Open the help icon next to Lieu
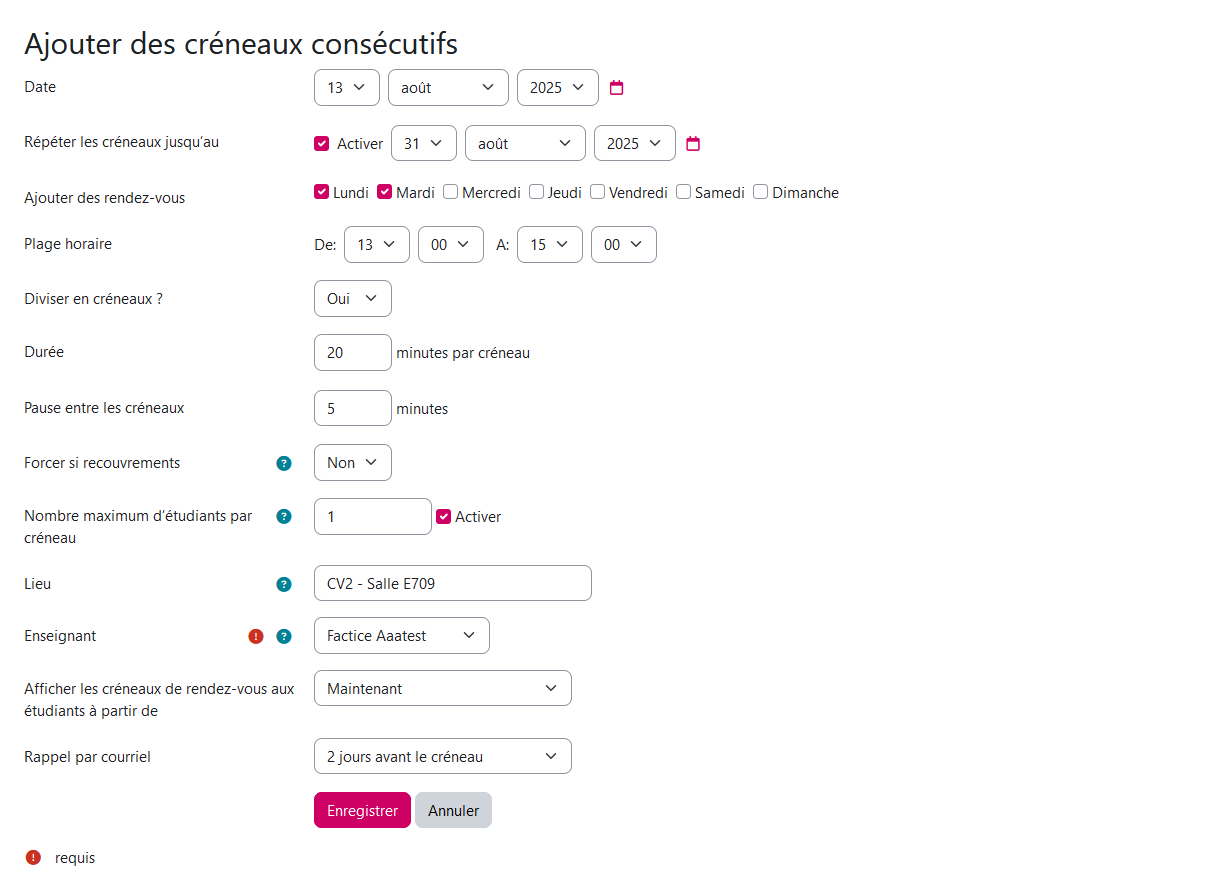 [284, 584]
